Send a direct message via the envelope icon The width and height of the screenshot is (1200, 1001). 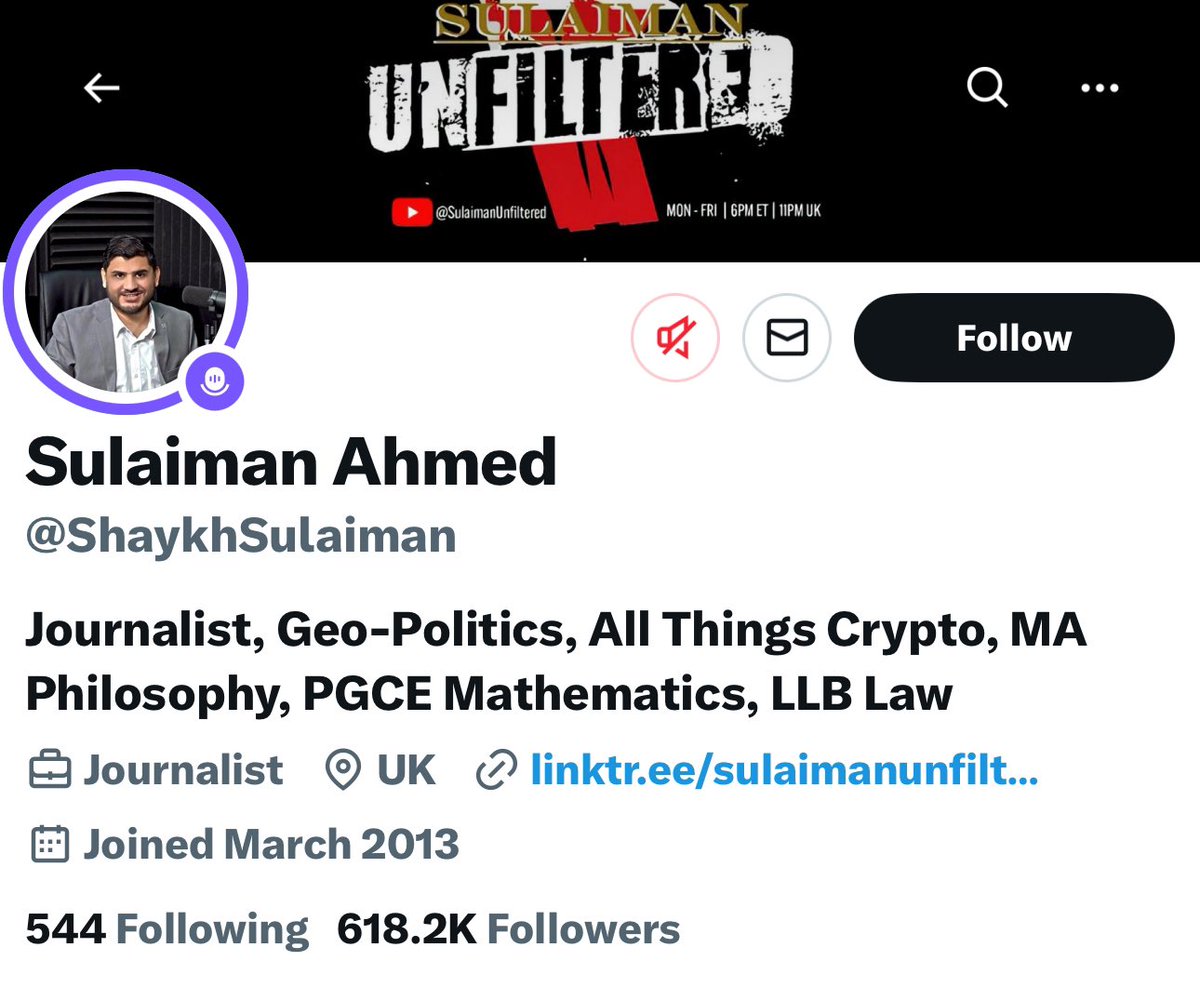point(786,339)
